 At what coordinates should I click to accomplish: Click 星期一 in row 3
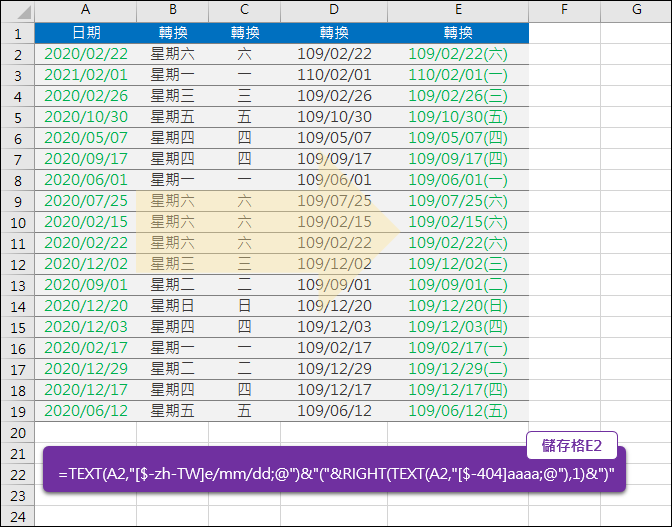click(x=172, y=75)
